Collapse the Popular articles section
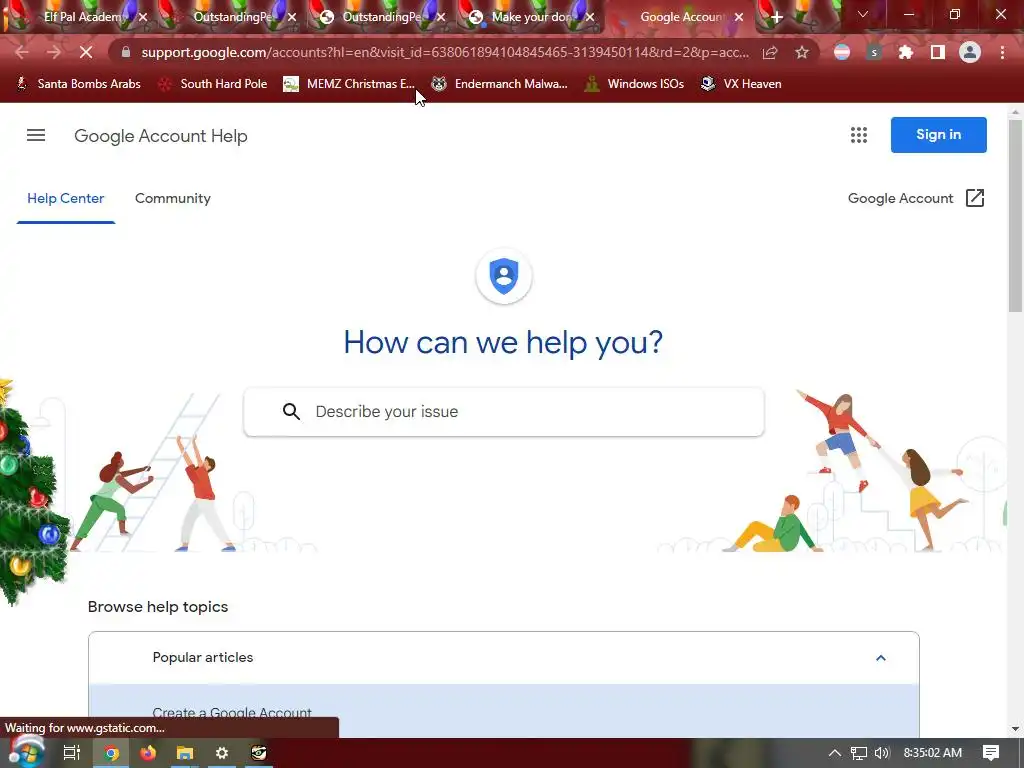 pyautogui.click(x=880, y=658)
